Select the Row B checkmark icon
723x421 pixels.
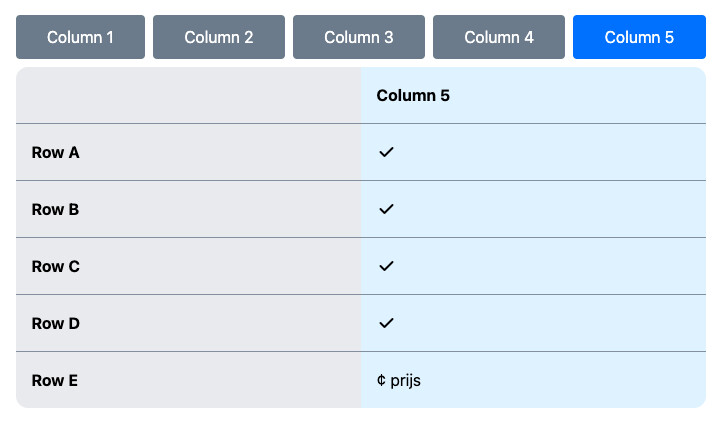(386, 209)
